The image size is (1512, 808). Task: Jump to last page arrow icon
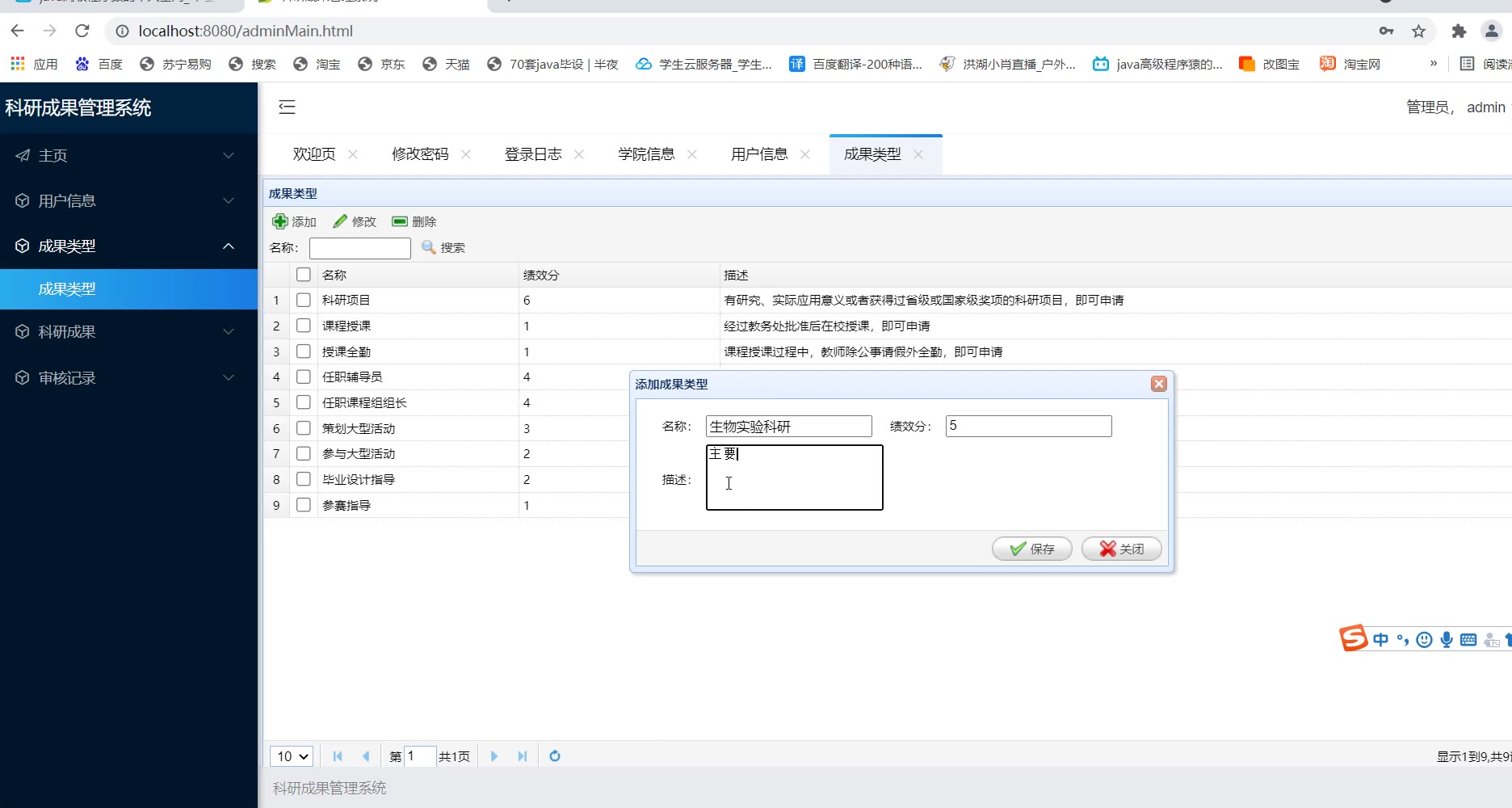pyautogui.click(x=523, y=756)
